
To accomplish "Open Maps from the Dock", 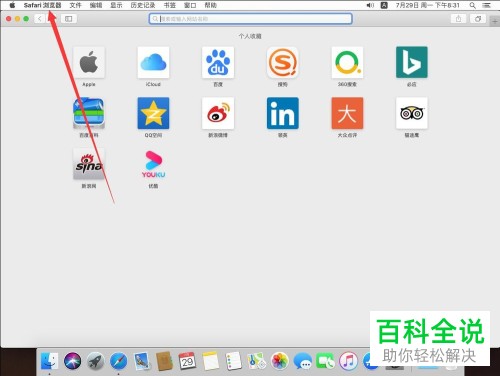I will coord(256,361).
